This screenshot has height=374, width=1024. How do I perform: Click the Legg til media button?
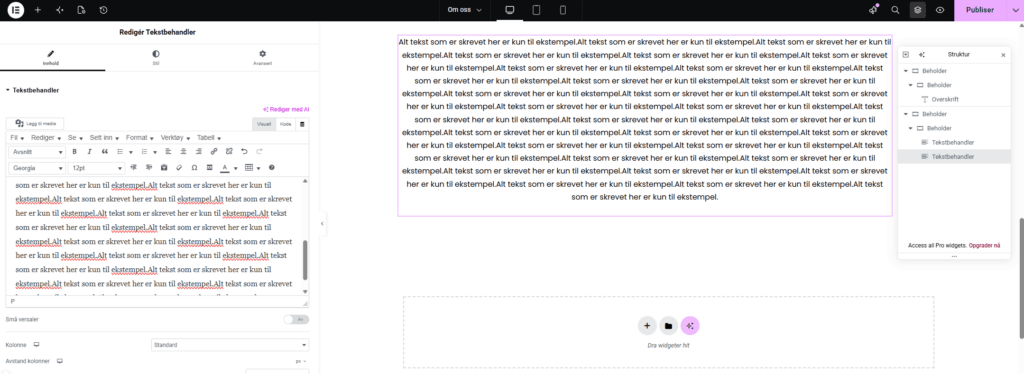click(x=35, y=123)
